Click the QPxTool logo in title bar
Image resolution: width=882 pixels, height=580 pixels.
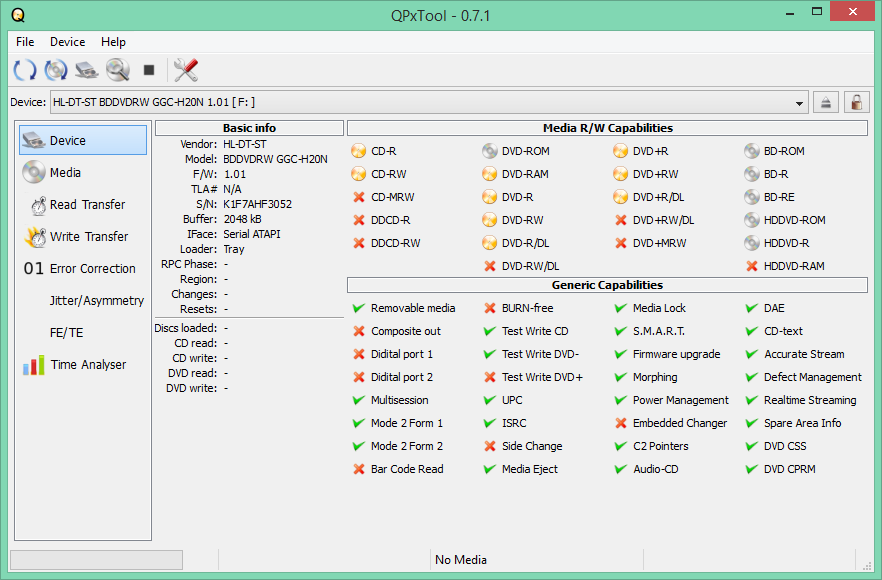pyautogui.click(x=18, y=15)
